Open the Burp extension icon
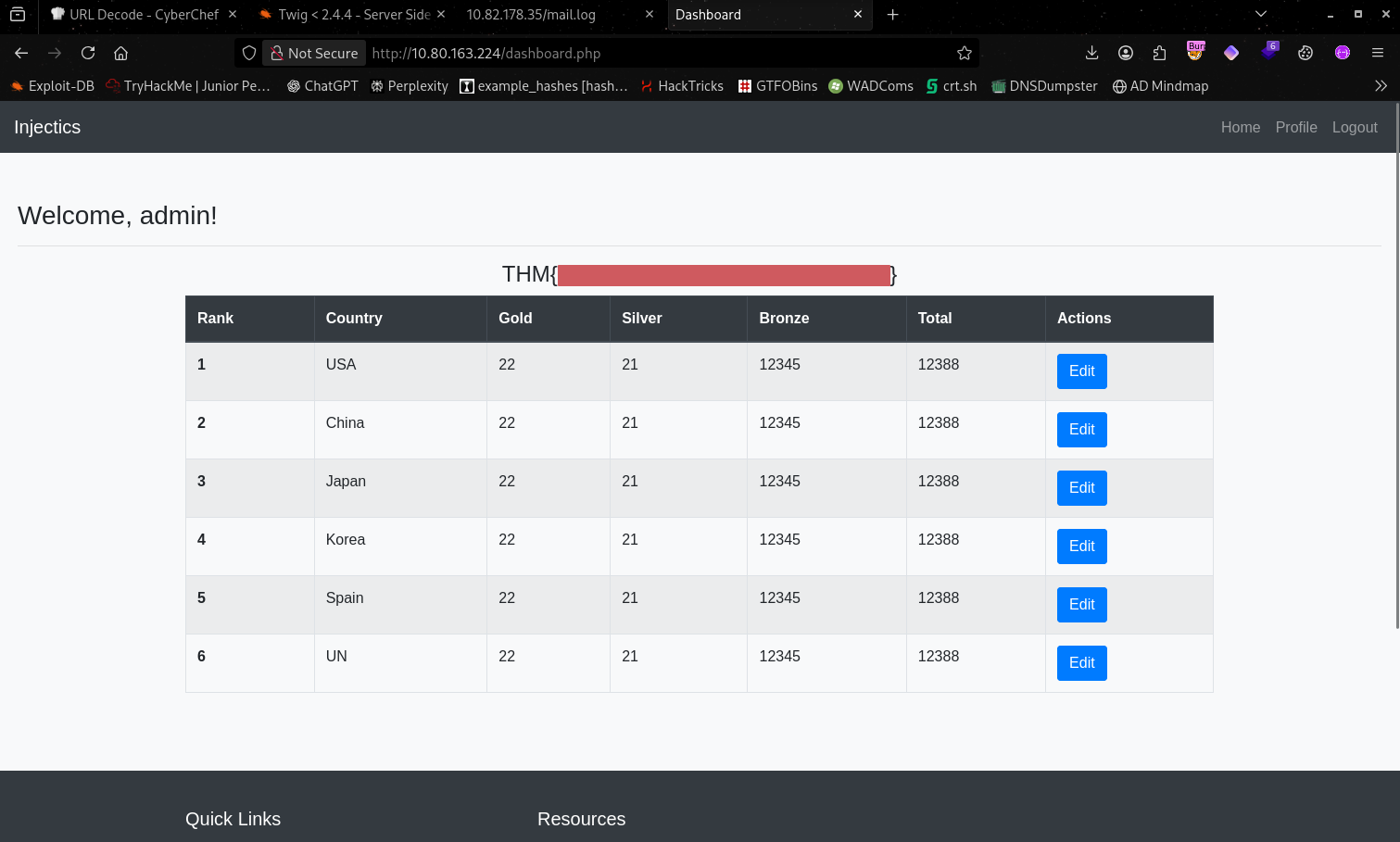Viewport: 1400px width, 842px height. 1195,52
